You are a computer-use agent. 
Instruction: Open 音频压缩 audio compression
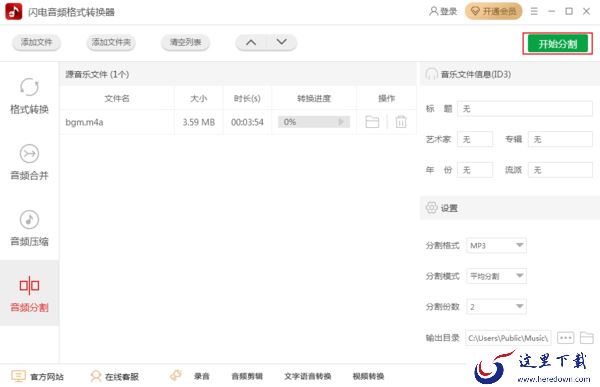pos(29,228)
